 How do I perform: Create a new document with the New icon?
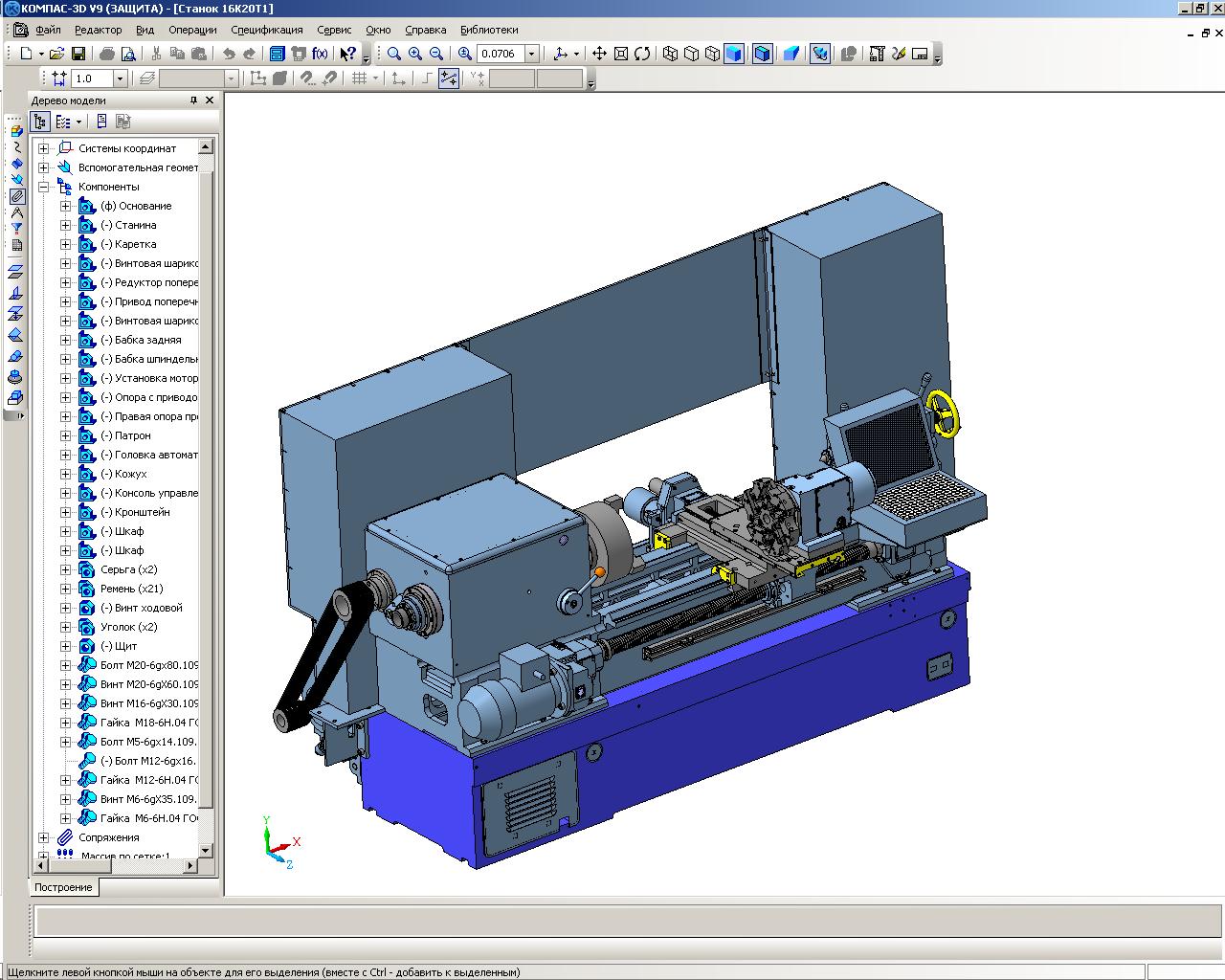coord(26,54)
